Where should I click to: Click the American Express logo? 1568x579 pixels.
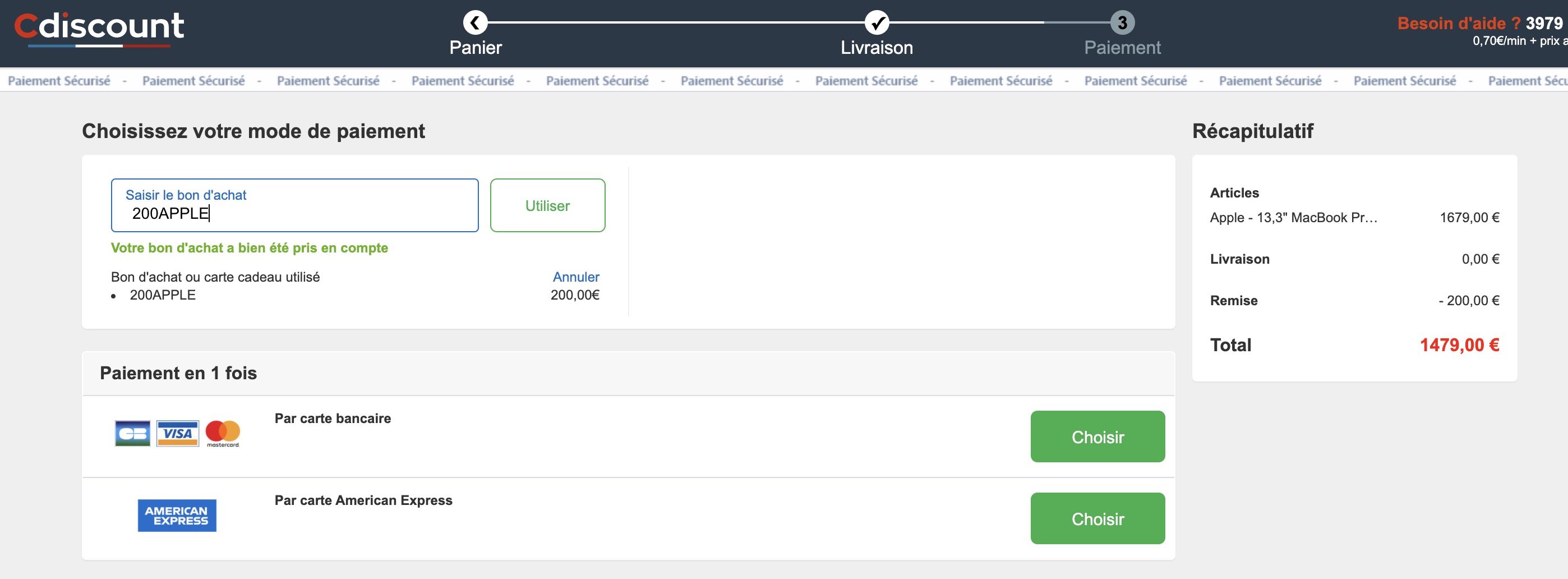(x=177, y=516)
